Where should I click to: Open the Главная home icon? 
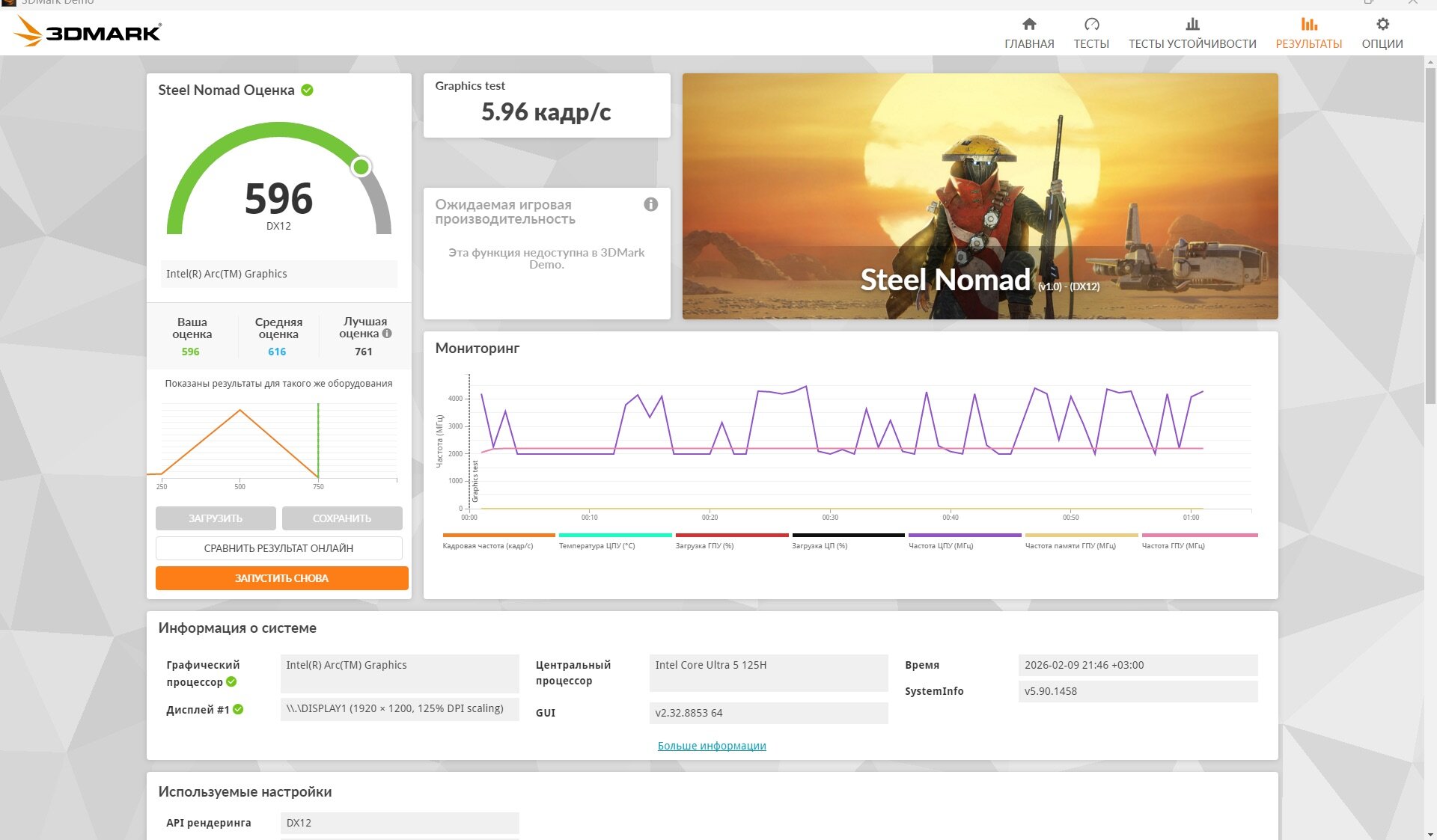[1029, 25]
